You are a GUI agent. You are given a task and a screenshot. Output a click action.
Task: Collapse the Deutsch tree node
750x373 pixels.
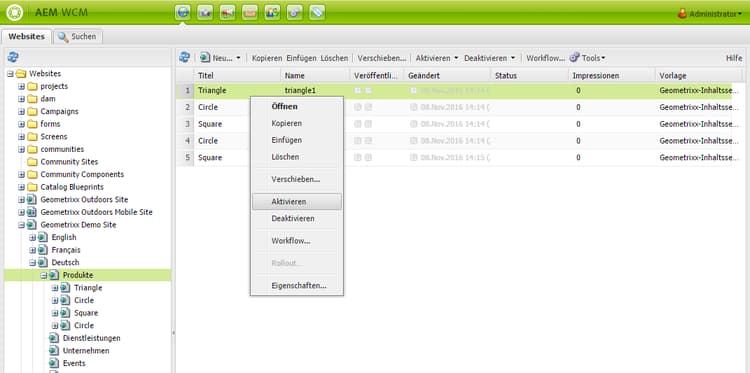point(33,263)
